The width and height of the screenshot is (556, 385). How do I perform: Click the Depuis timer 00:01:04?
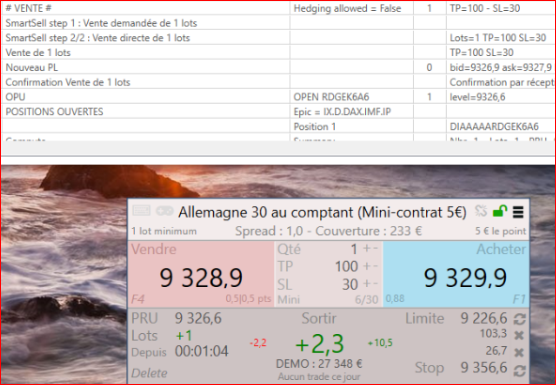pos(201,351)
